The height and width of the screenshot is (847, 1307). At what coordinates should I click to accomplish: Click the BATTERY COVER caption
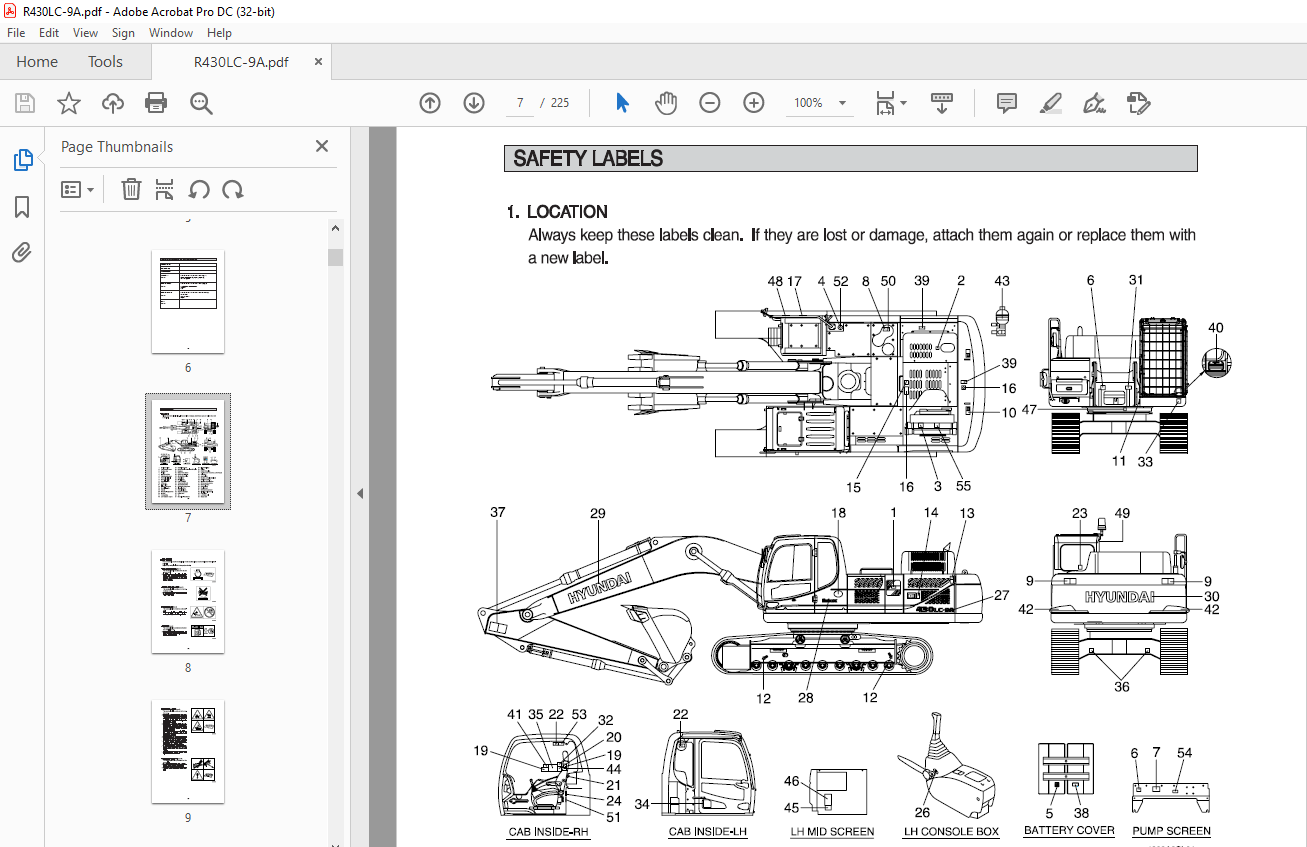click(1069, 831)
